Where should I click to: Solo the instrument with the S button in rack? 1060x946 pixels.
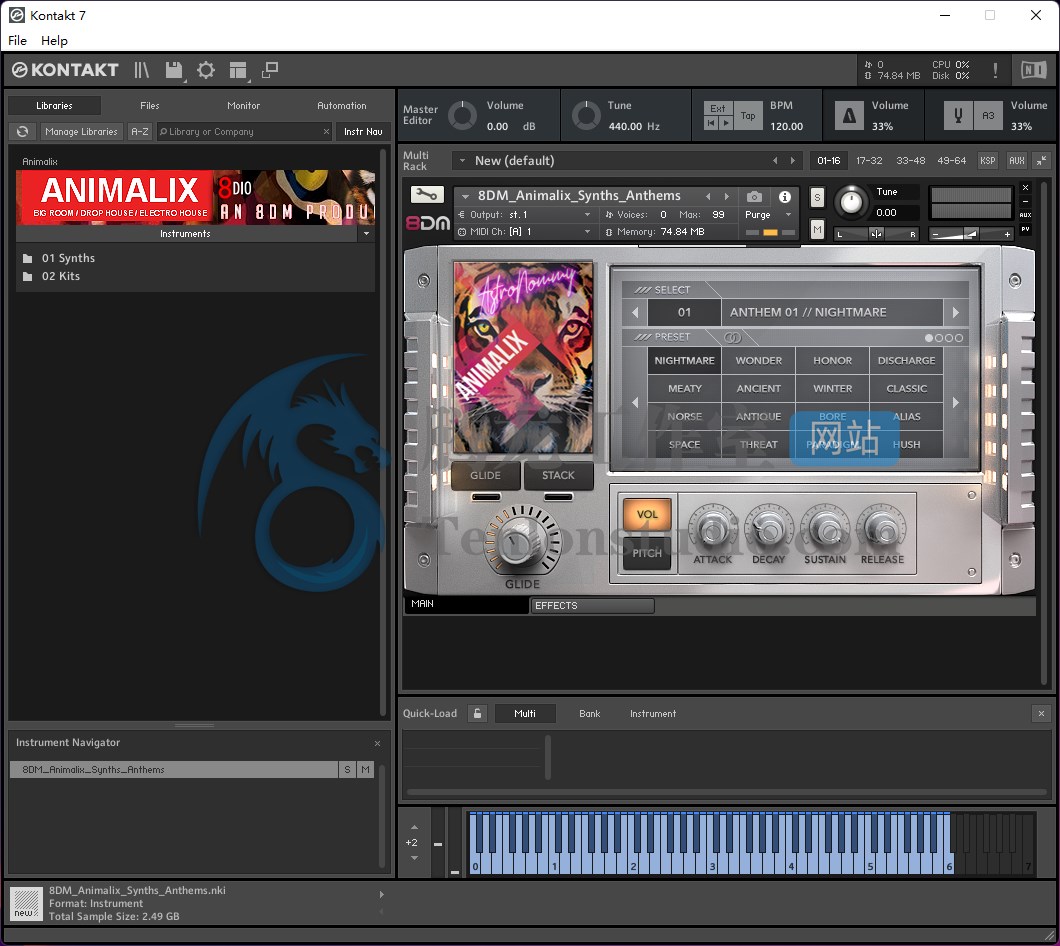point(817,197)
